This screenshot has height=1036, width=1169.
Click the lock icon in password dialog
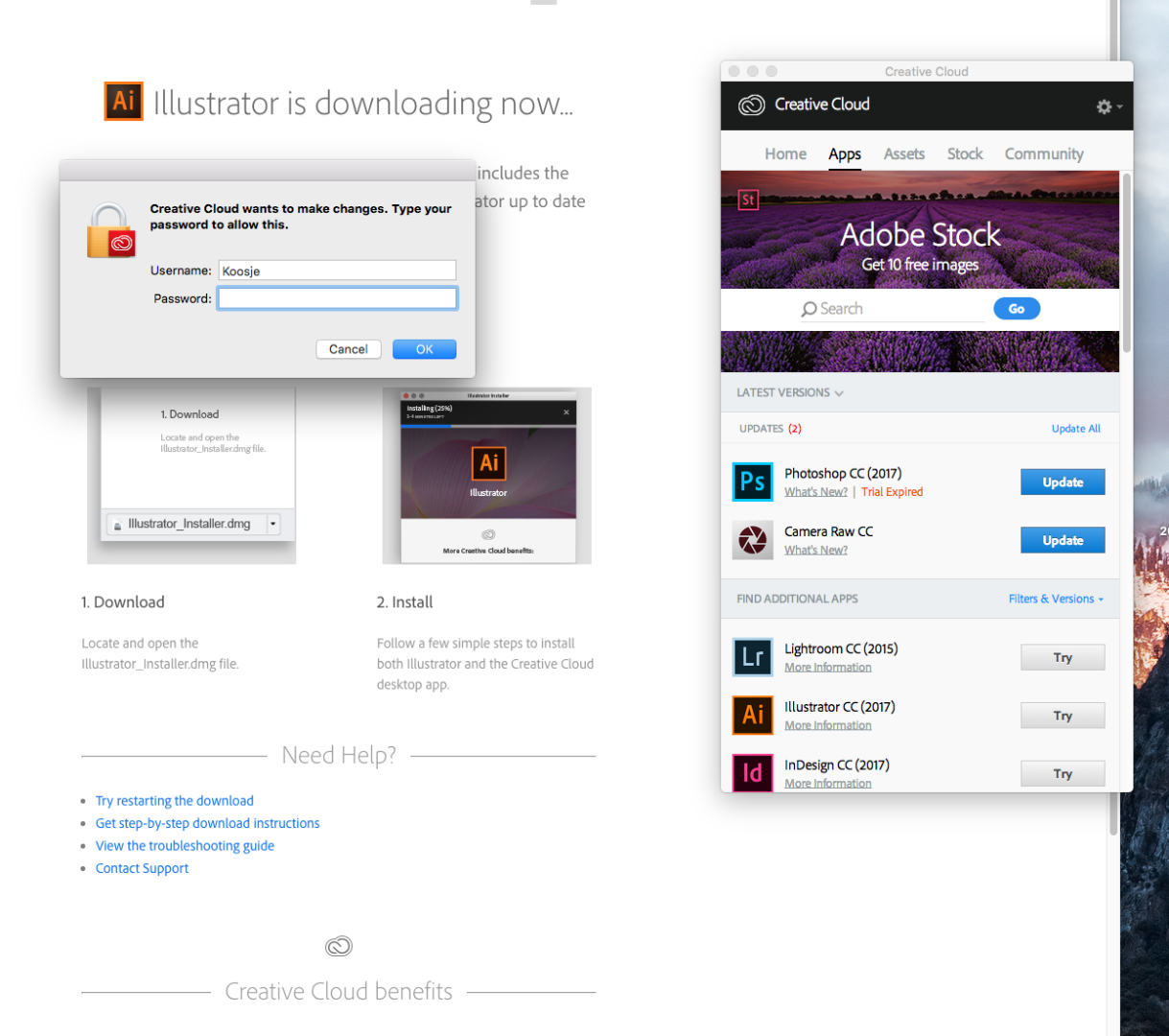coord(111,231)
